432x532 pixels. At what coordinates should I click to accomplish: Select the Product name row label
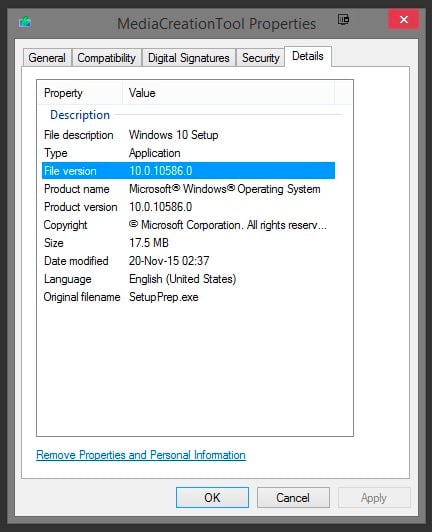pos(77,189)
